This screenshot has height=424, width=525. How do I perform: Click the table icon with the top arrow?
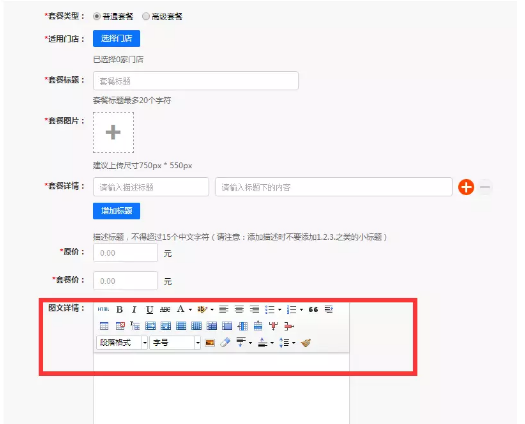[258, 325]
